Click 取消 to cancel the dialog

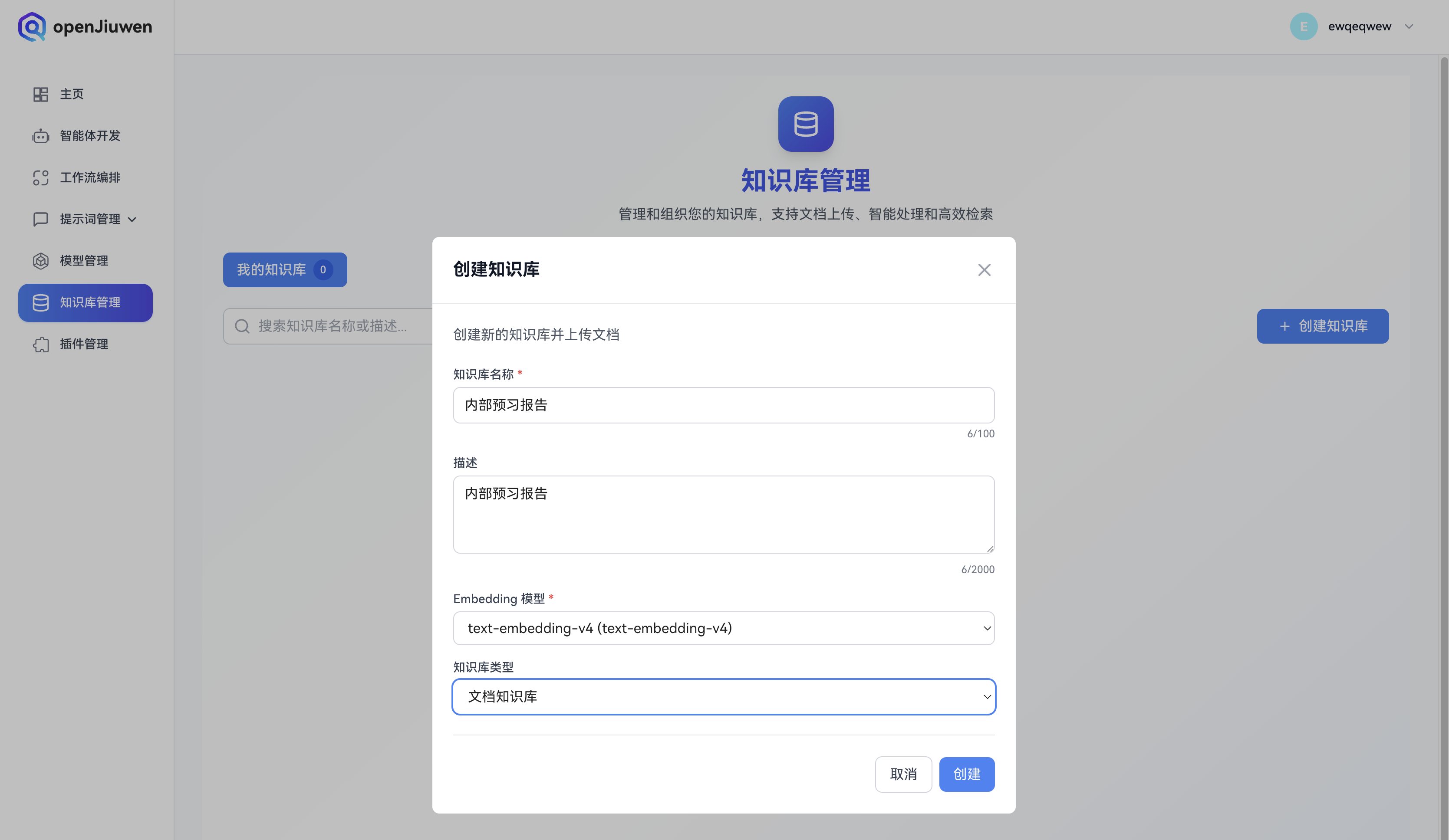pyautogui.click(x=903, y=774)
